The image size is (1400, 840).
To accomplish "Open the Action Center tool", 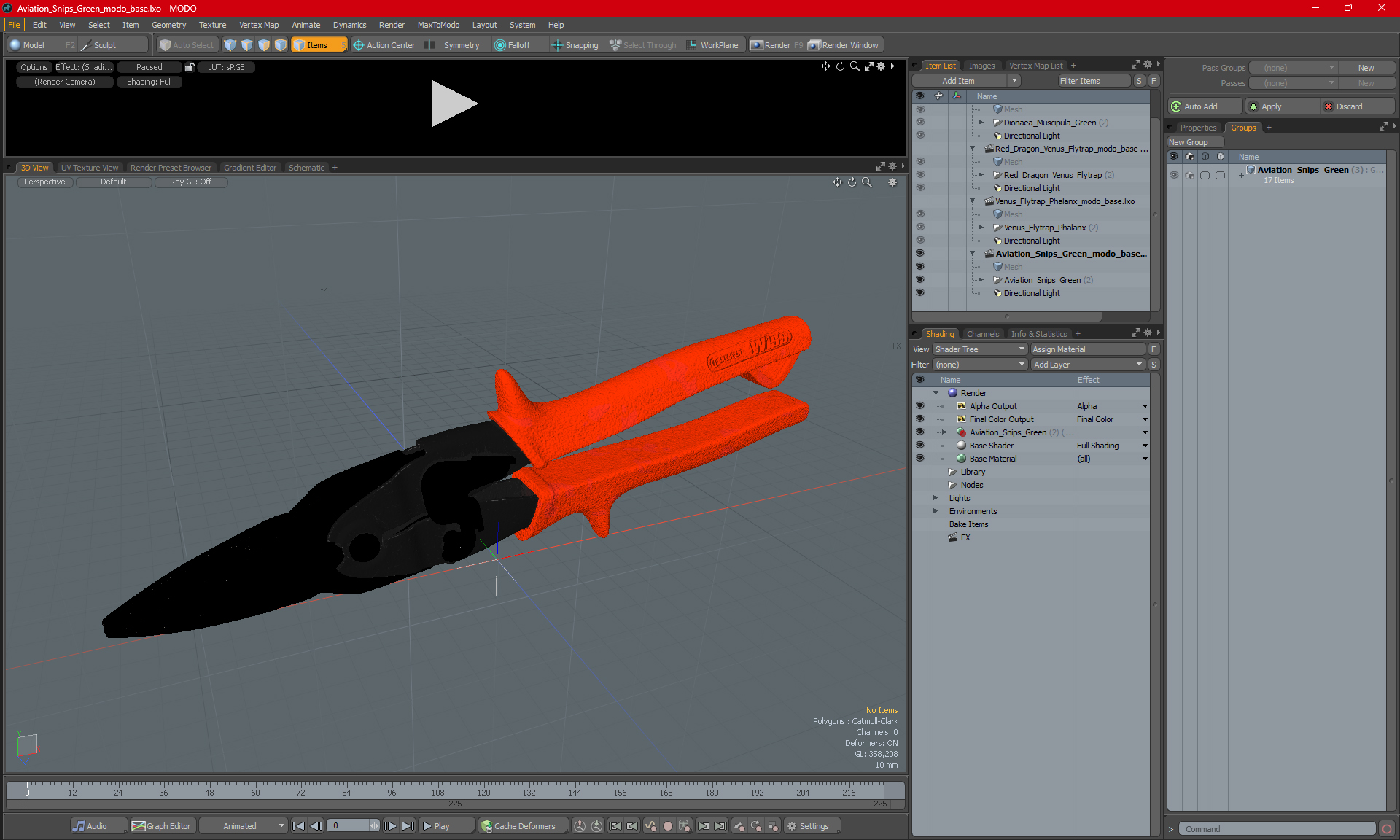I will point(384,45).
